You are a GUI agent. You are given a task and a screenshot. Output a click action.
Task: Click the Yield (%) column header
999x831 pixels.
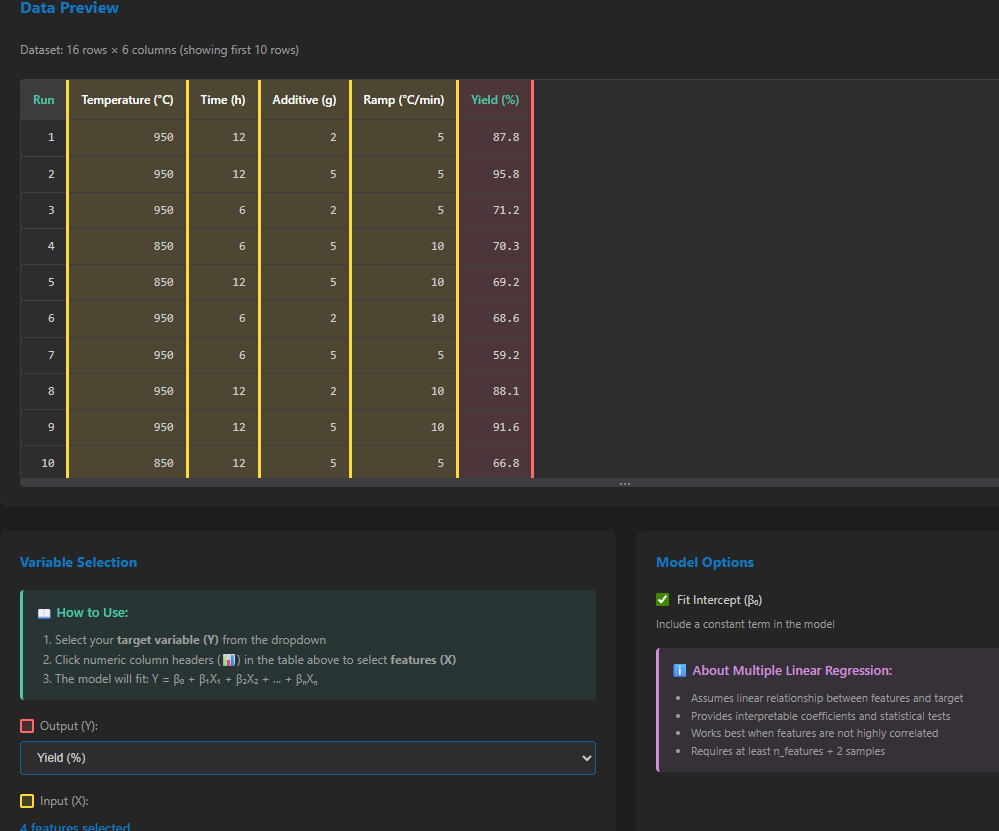495,100
